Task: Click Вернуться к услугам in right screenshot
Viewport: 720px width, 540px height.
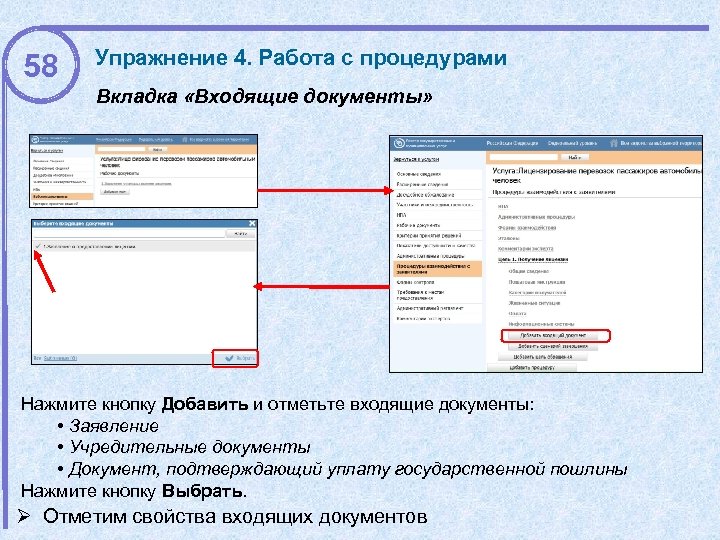Action: pyautogui.click(x=416, y=159)
